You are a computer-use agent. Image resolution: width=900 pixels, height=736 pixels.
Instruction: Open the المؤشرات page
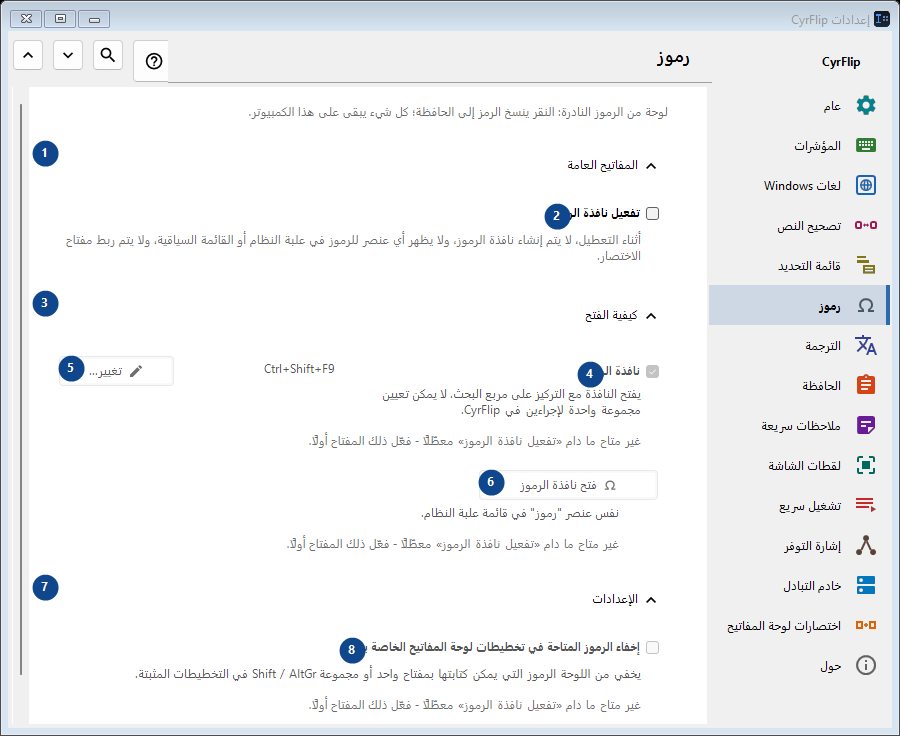coord(798,145)
